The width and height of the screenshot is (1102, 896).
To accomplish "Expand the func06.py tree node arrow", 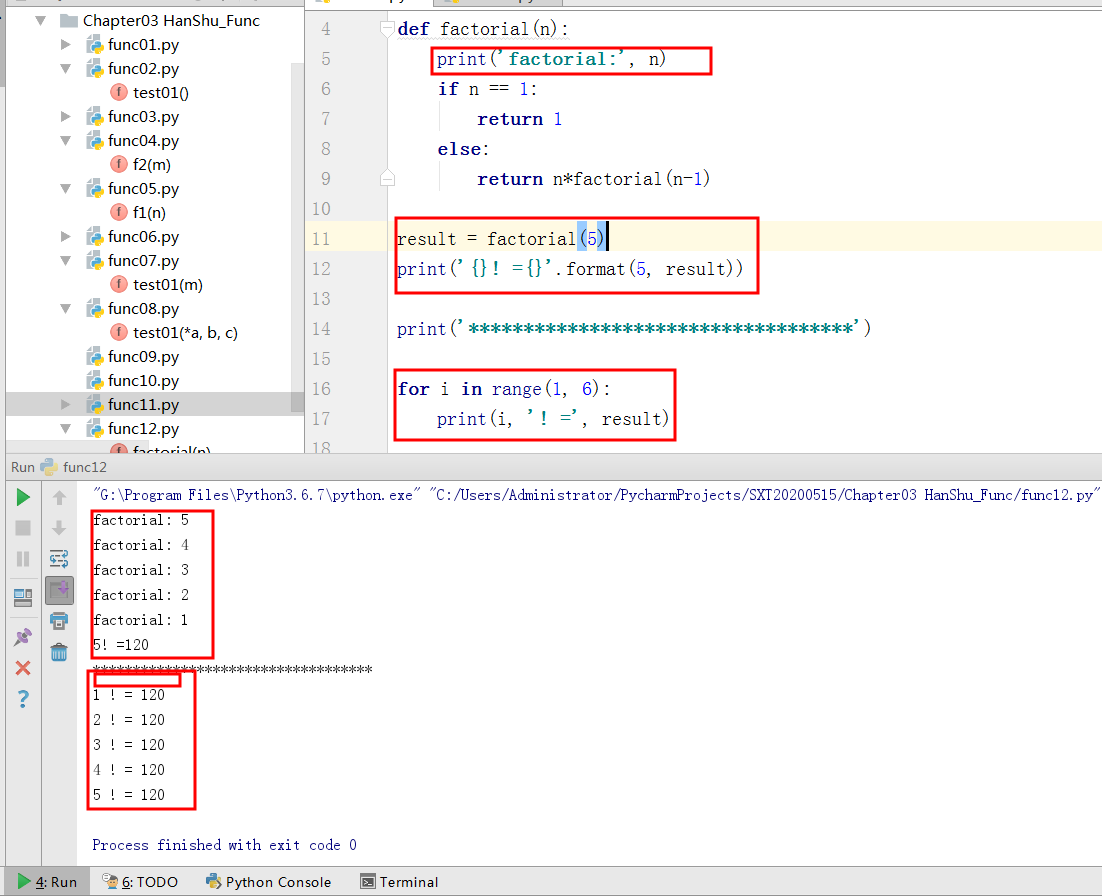I will [66, 236].
